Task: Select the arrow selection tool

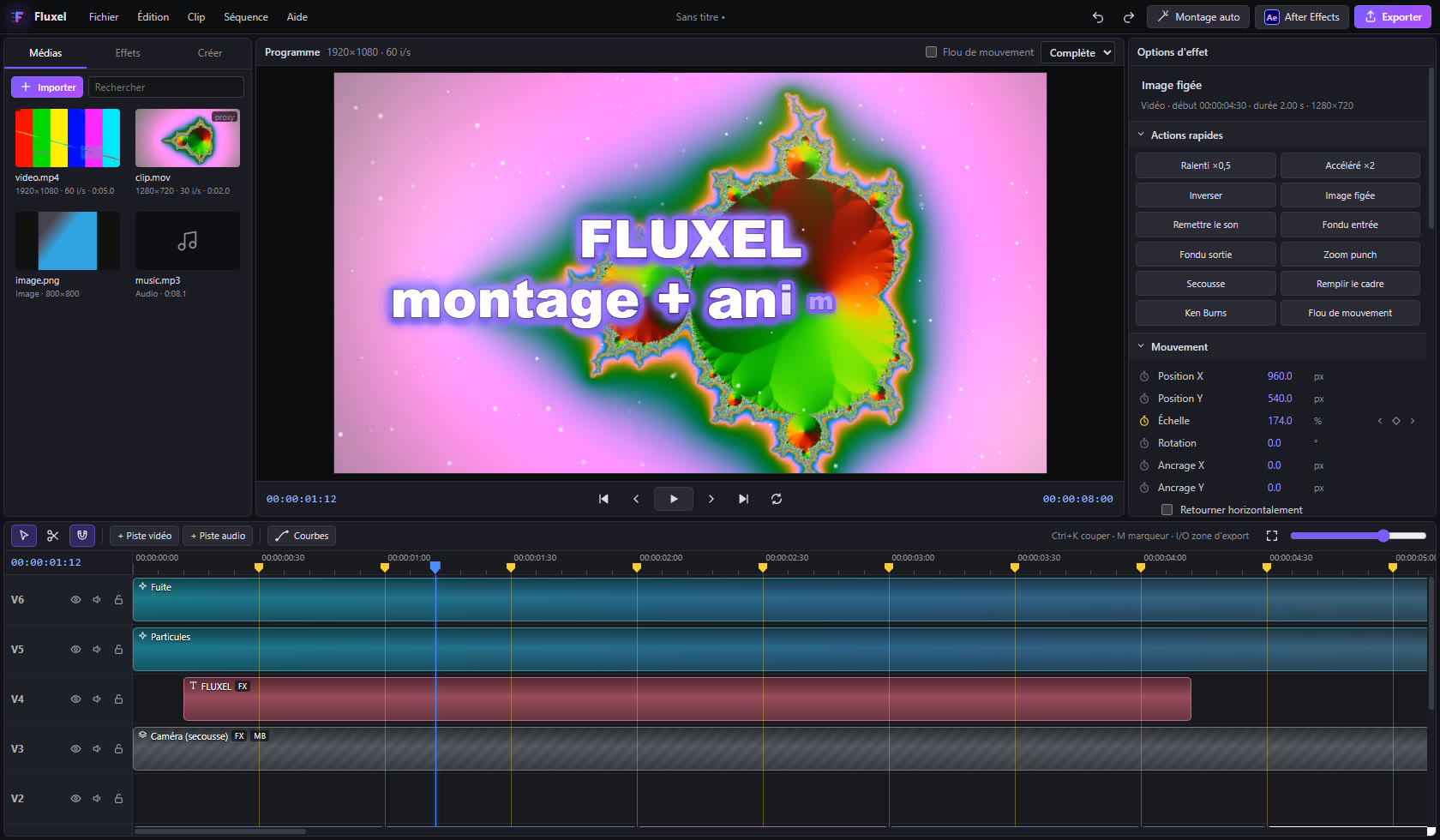Action: click(24, 536)
